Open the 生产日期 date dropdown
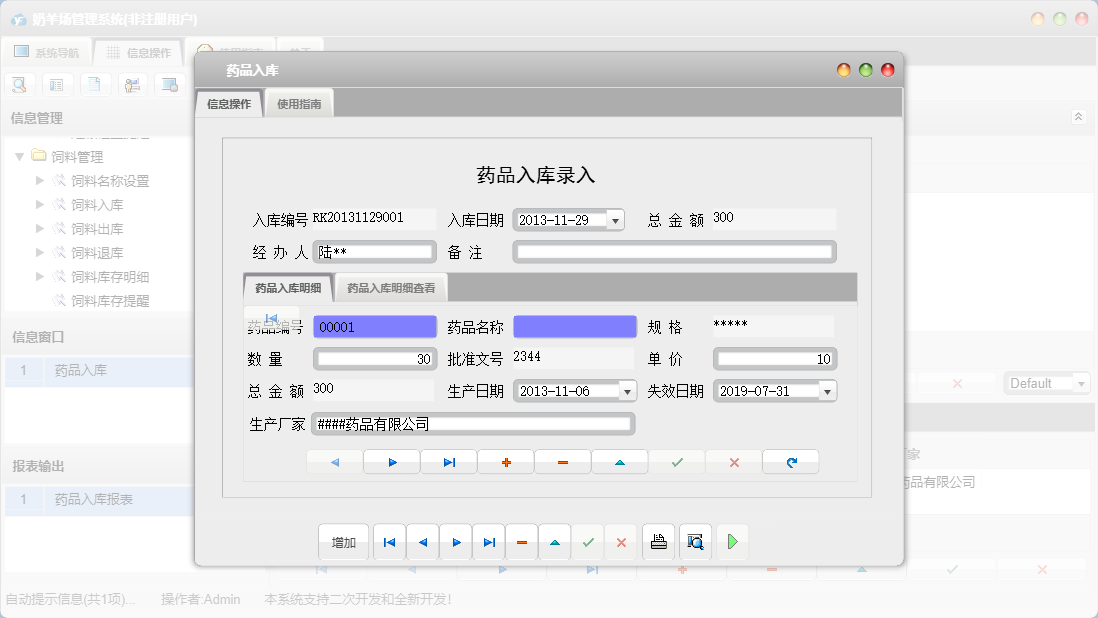Image resolution: width=1098 pixels, height=618 pixels. point(626,391)
